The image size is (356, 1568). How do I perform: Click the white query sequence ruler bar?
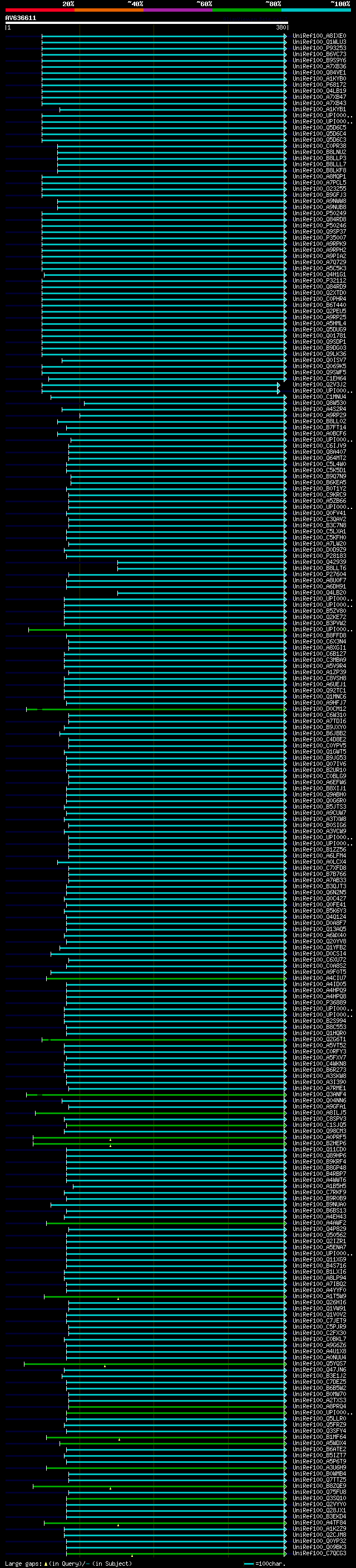tap(147, 23)
